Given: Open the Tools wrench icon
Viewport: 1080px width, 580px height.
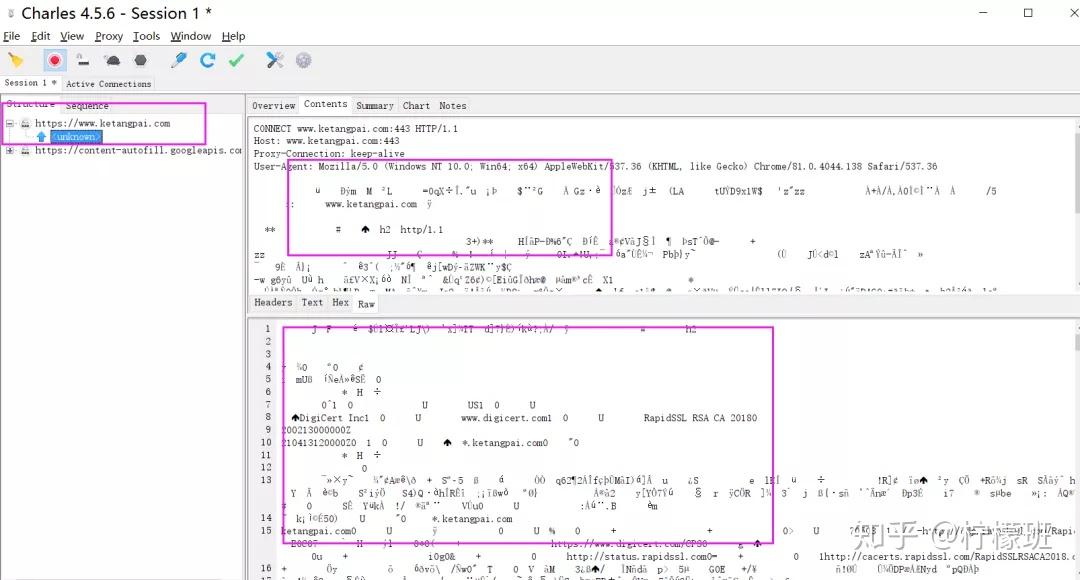Looking at the screenshot, I should click(275, 61).
